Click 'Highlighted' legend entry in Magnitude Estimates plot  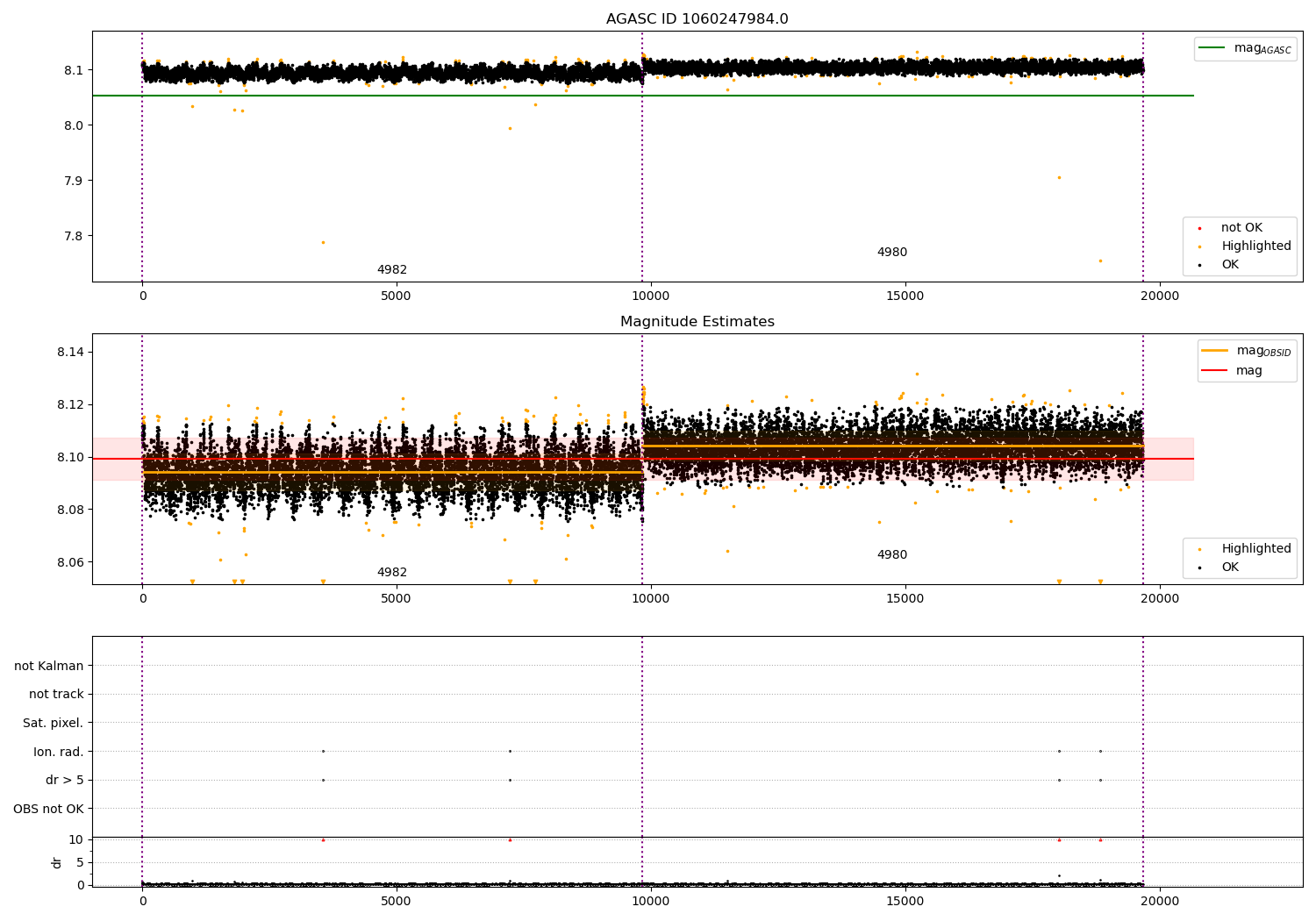[1255, 549]
